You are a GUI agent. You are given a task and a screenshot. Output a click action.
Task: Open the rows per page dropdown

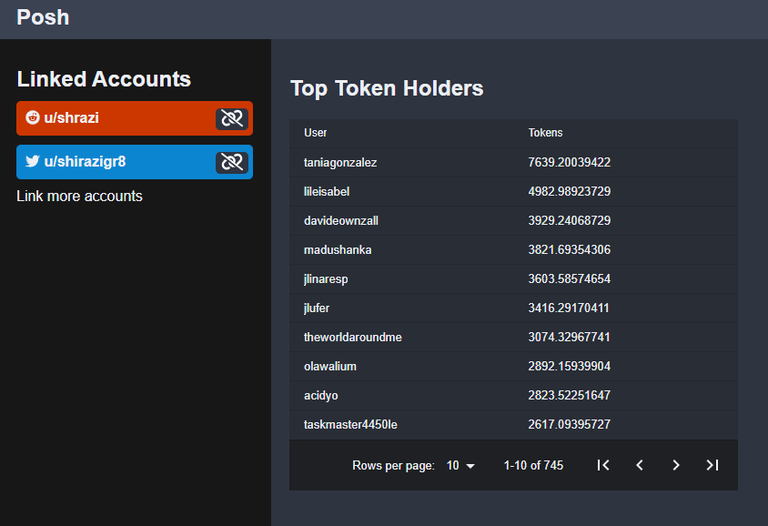click(460, 465)
